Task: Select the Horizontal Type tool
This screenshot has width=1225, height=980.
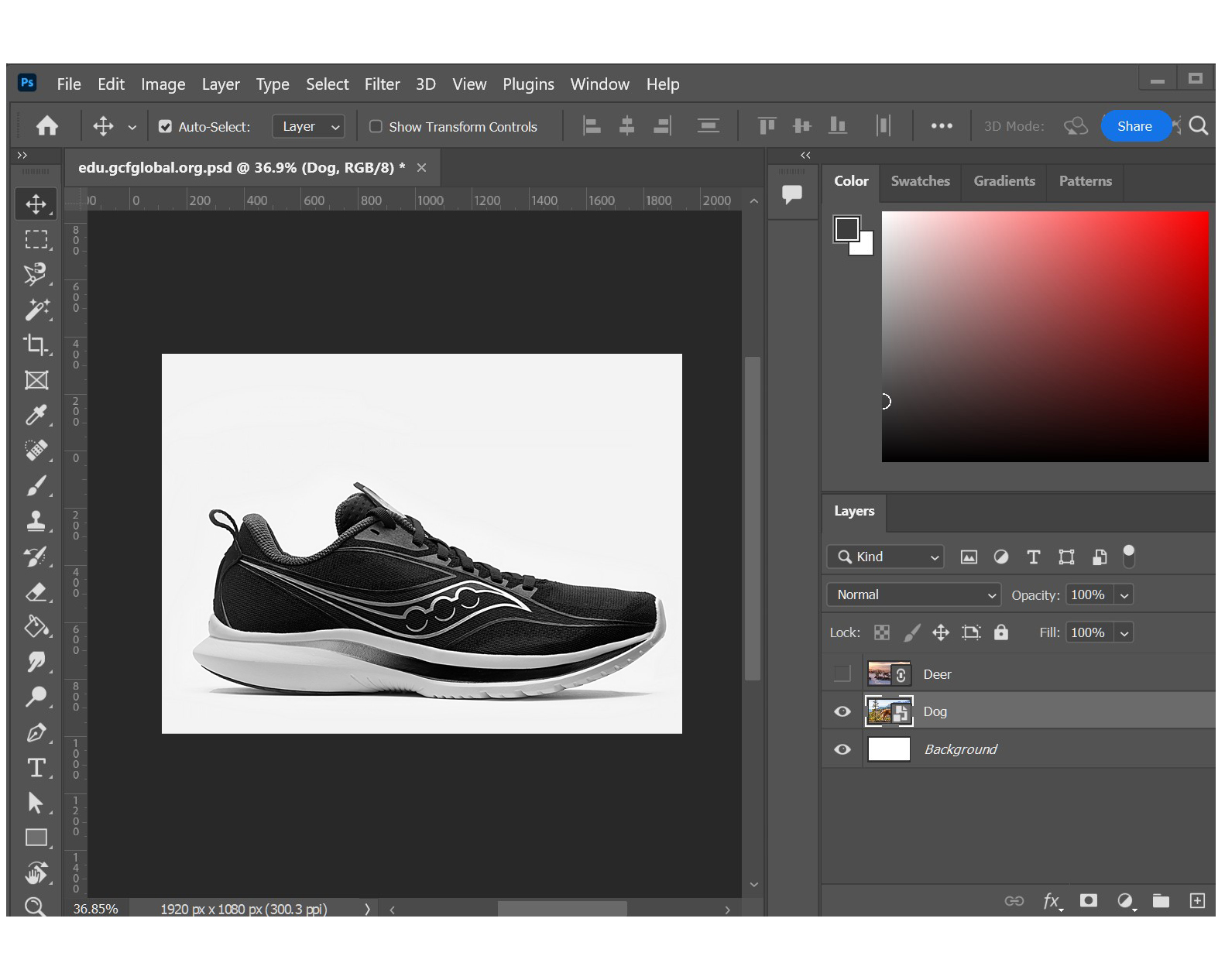Action: point(36,768)
